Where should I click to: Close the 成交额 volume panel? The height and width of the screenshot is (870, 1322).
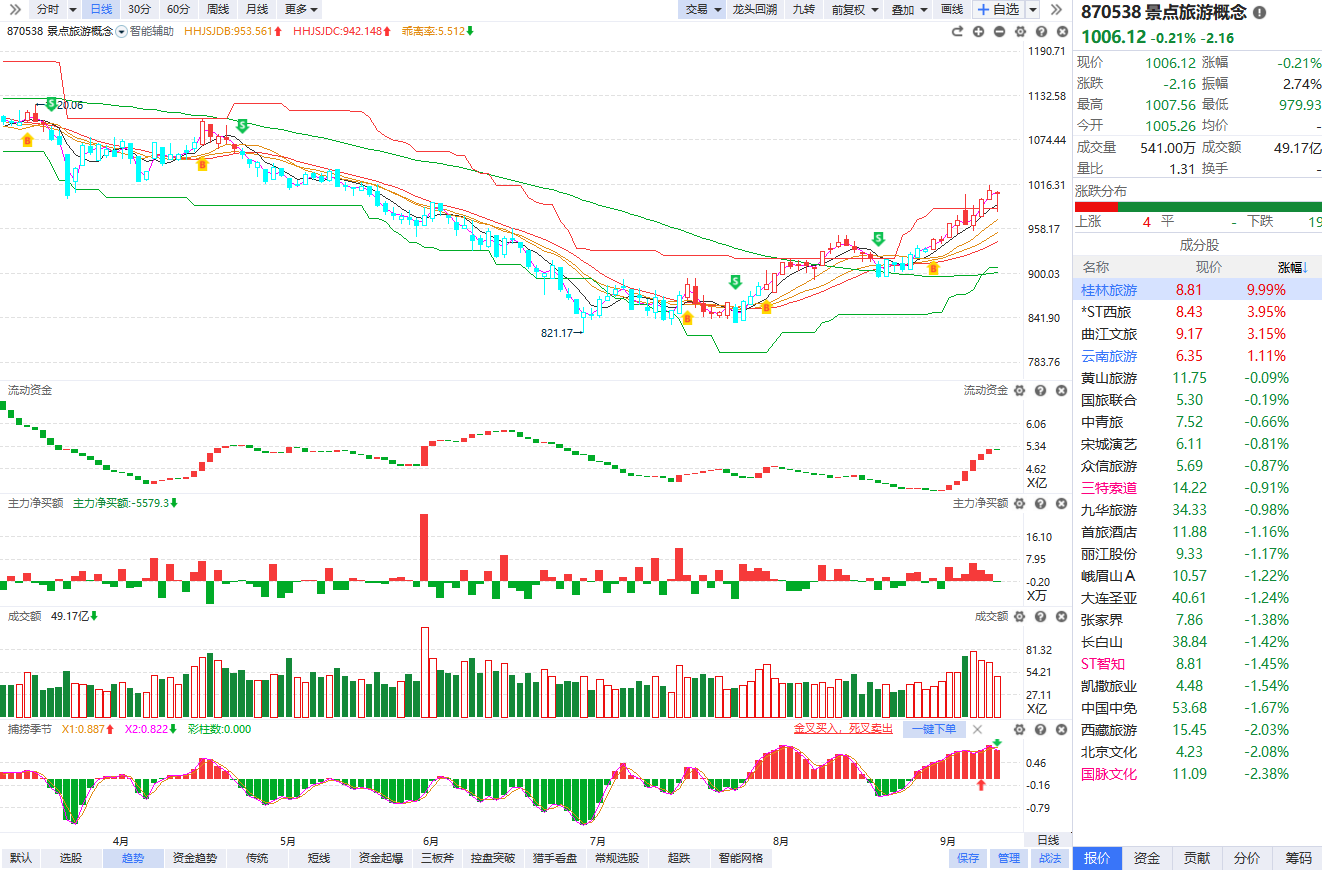(x=1060, y=616)
